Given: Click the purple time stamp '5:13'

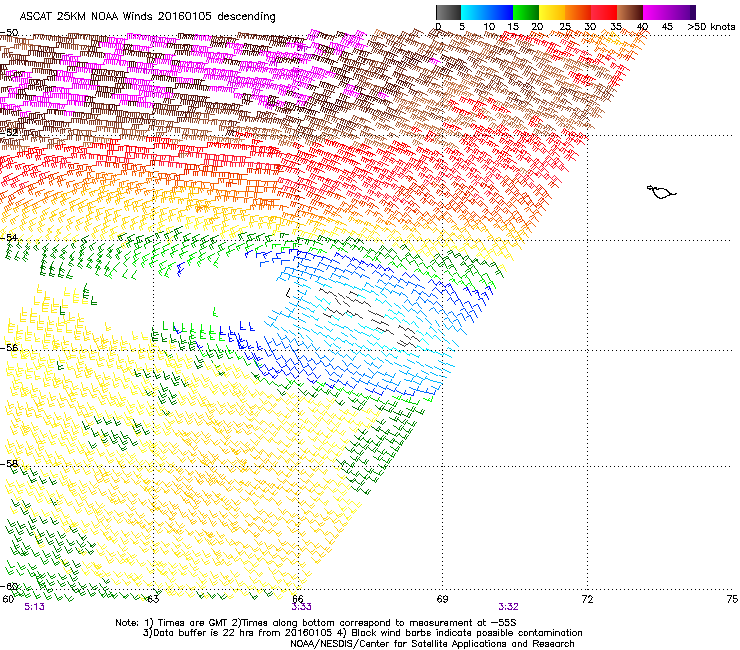Looking at the screenshot, I should point(34,607).
